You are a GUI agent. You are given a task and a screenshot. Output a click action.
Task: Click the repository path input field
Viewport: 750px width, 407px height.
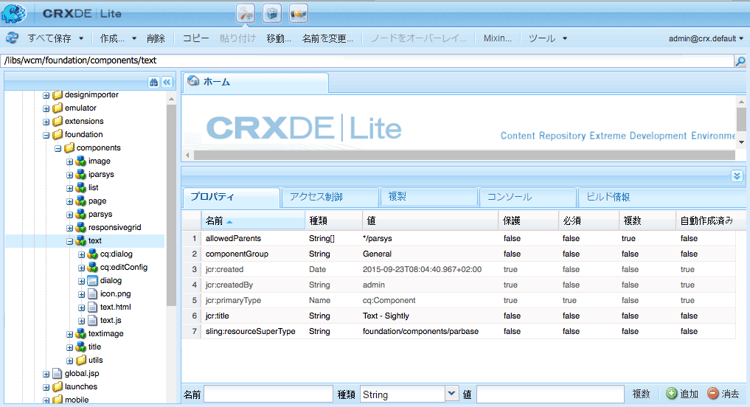367,61
